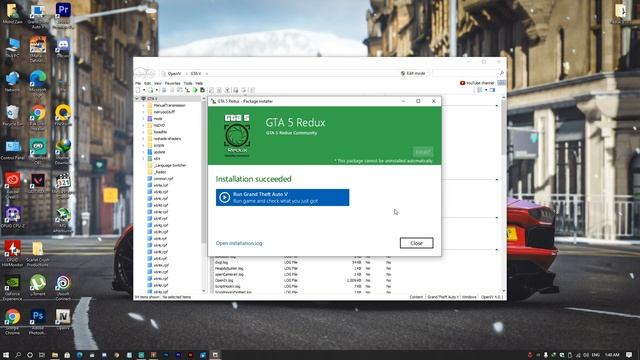Open Control Panel desktop icon
The height and width of the screenshot is (360, 640).
13,150
